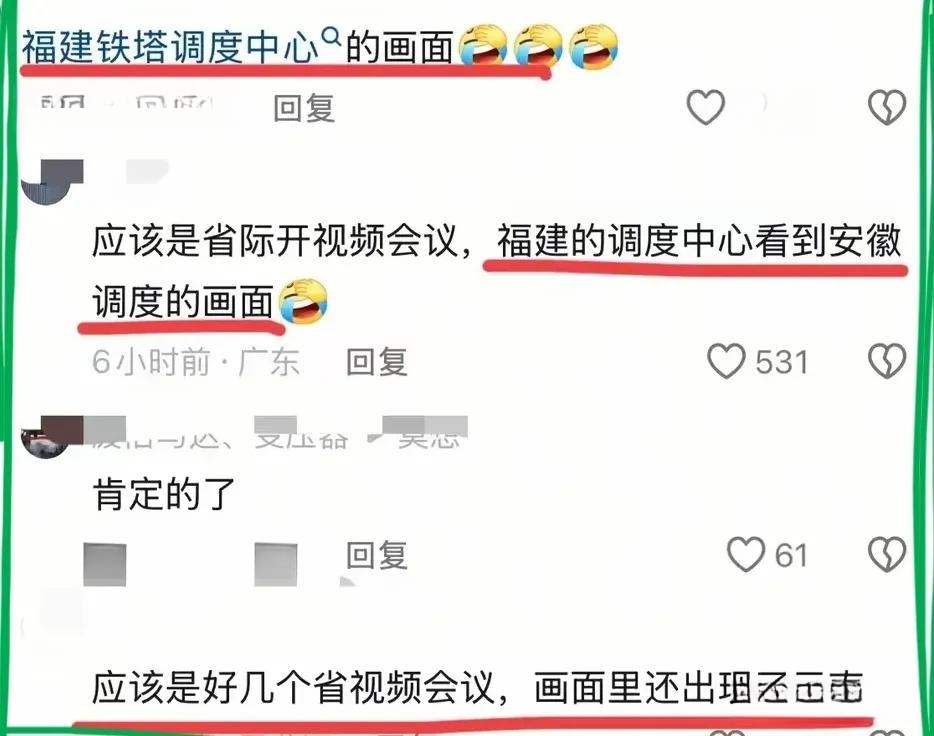The width and height of the screenshot is (934, 736).
Task: Select the 肯定的了 comment text
Action: (x=164, y=494)
